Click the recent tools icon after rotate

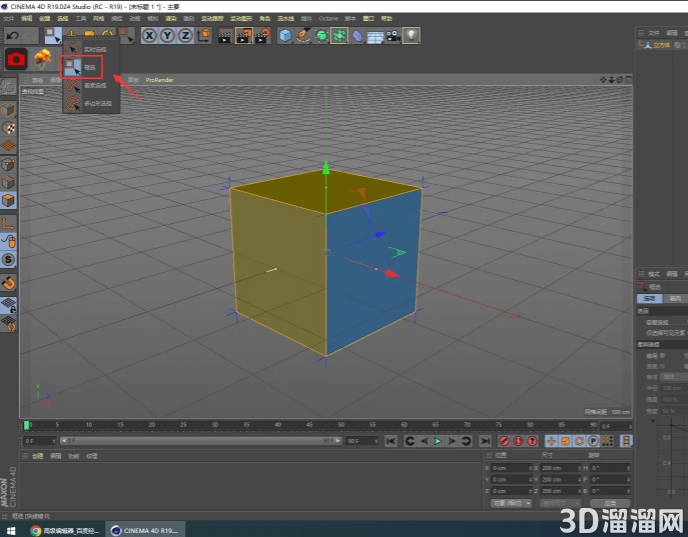click(126, 36)
